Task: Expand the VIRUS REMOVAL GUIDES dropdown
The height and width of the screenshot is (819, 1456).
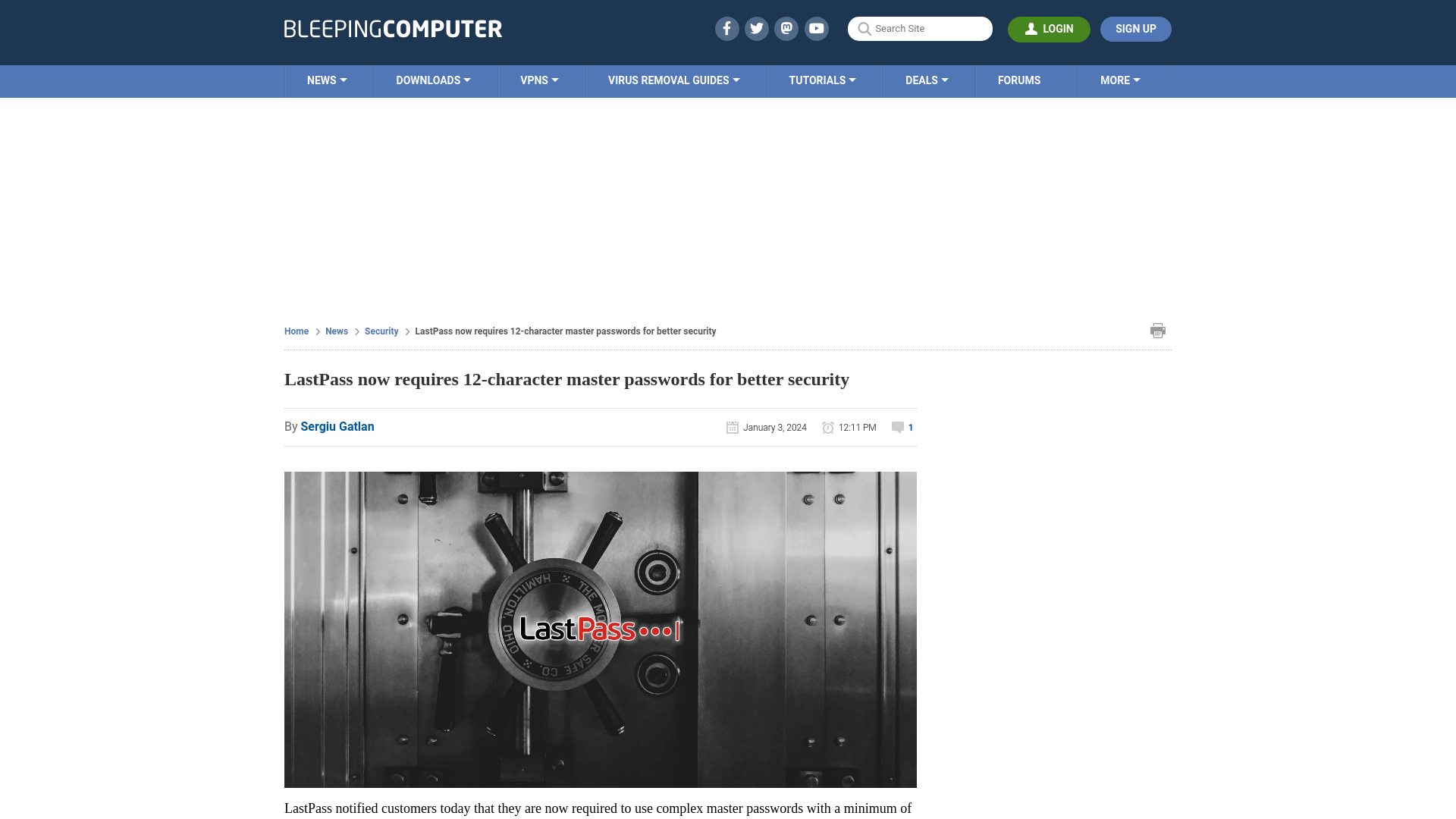Action: (674, 81)
